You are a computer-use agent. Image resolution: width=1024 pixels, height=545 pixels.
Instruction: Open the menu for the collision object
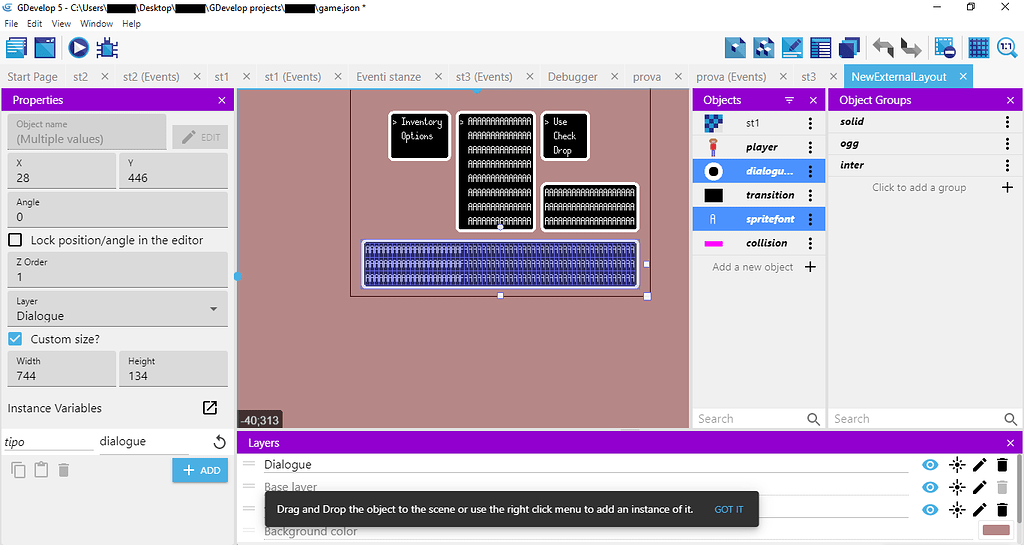click(810, 243)
